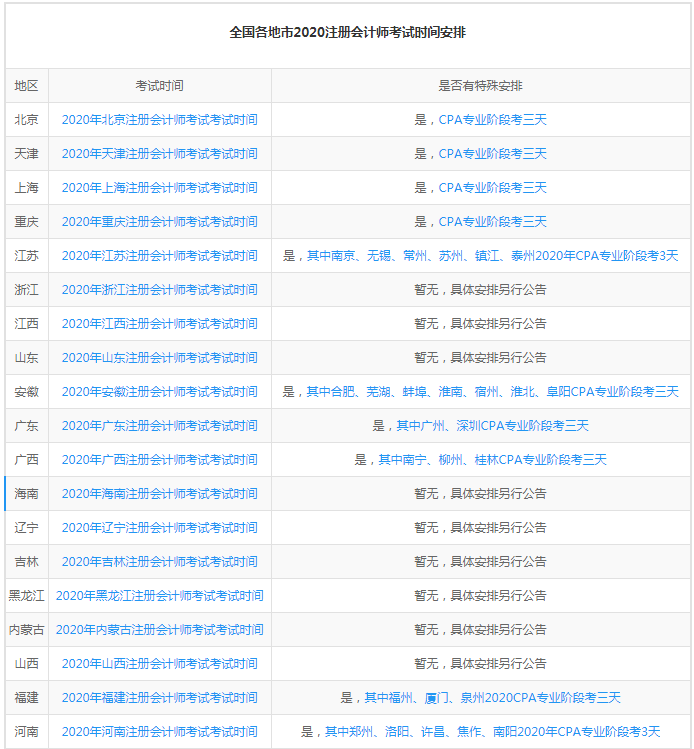Click the 2020年河南注册会计师考试时间 link
694x749 pixels.
click(159, 732)
